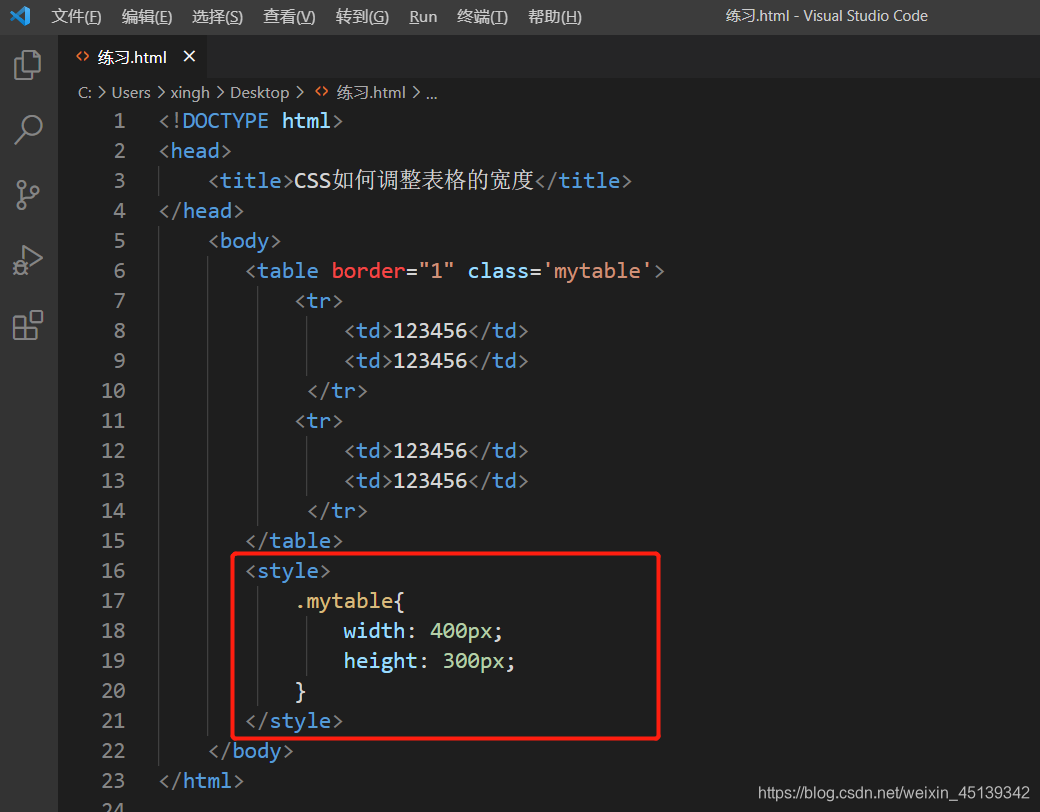The image size is (1040, 812).
Task: Click the first tr tag on line 7
Action: (x=319, y=301)
